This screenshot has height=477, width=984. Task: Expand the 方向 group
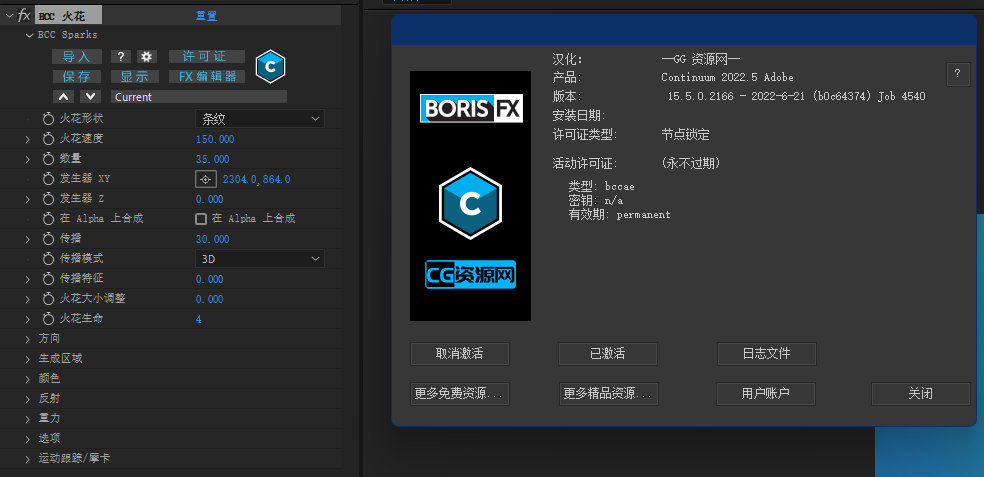click(x=28, y=339)
